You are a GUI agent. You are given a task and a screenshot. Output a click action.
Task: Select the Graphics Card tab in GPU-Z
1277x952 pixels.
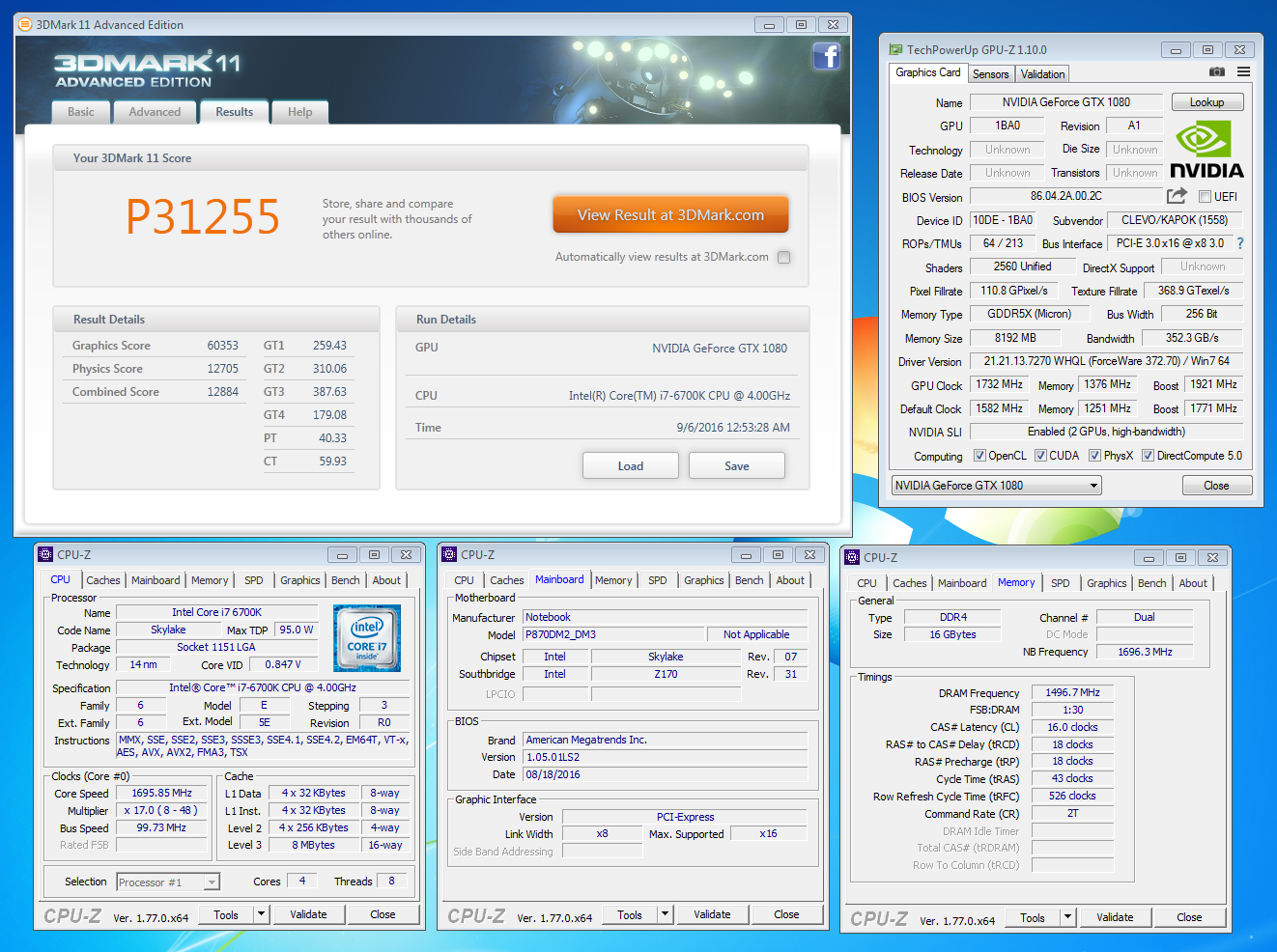928,72
